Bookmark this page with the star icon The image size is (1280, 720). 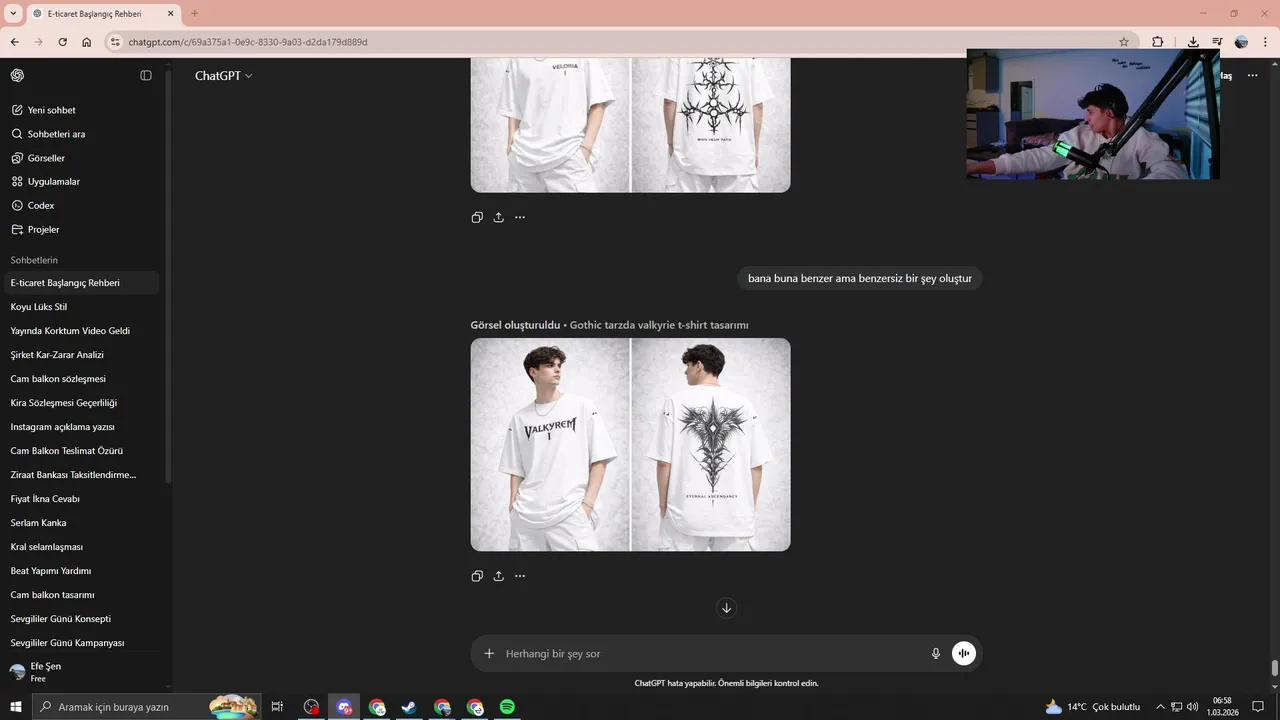tap(1124, 42)
